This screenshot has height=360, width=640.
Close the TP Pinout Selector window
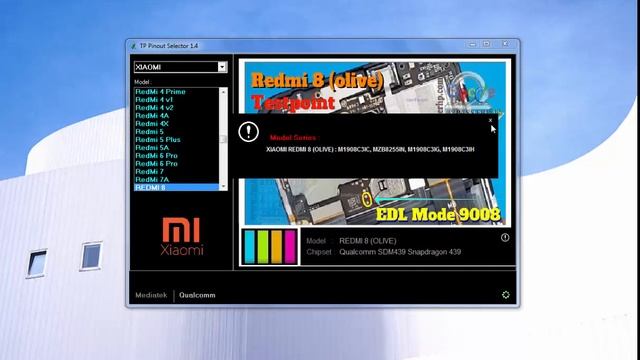click(505, 44)
